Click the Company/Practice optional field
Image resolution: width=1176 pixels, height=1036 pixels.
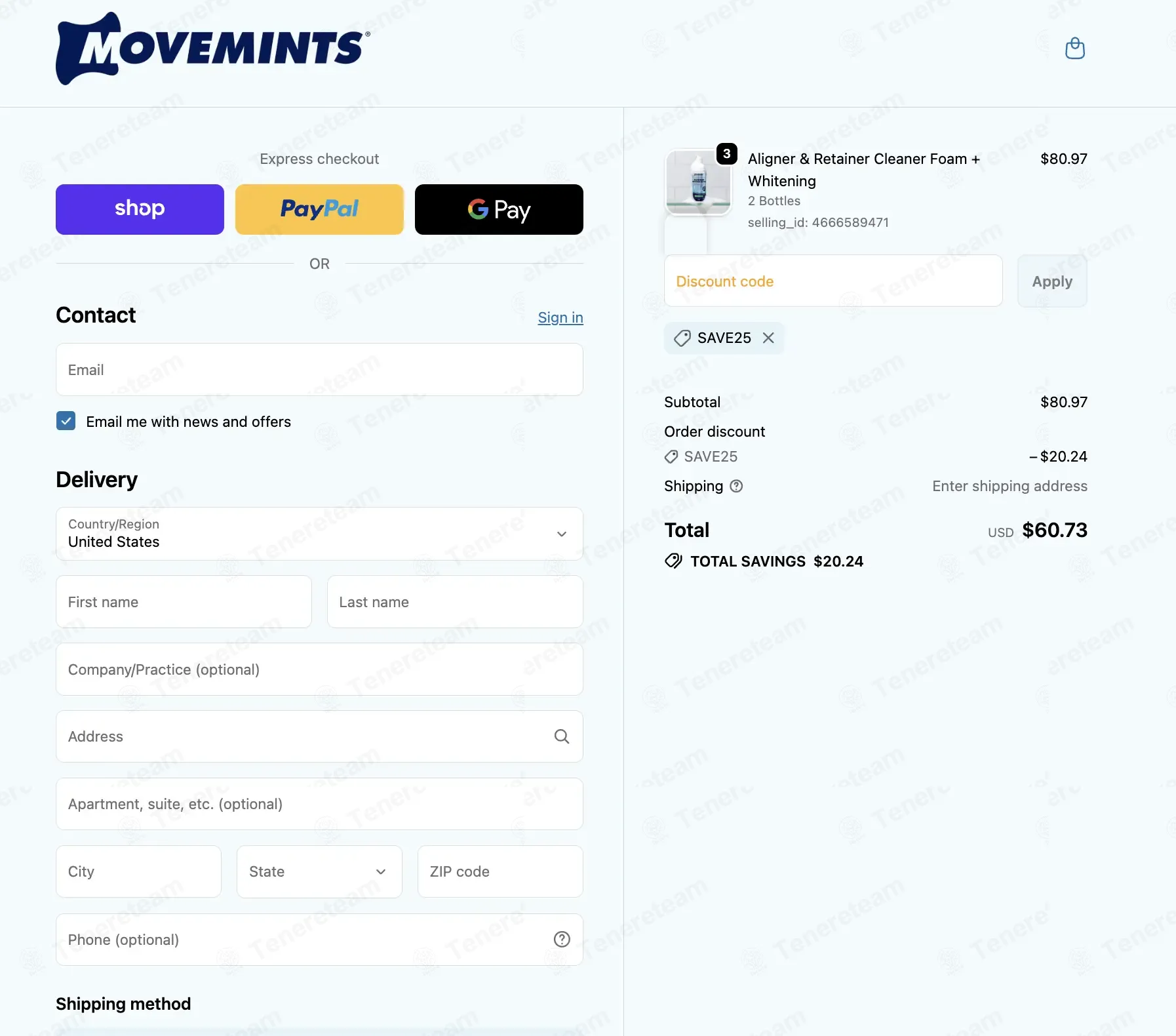319,669
